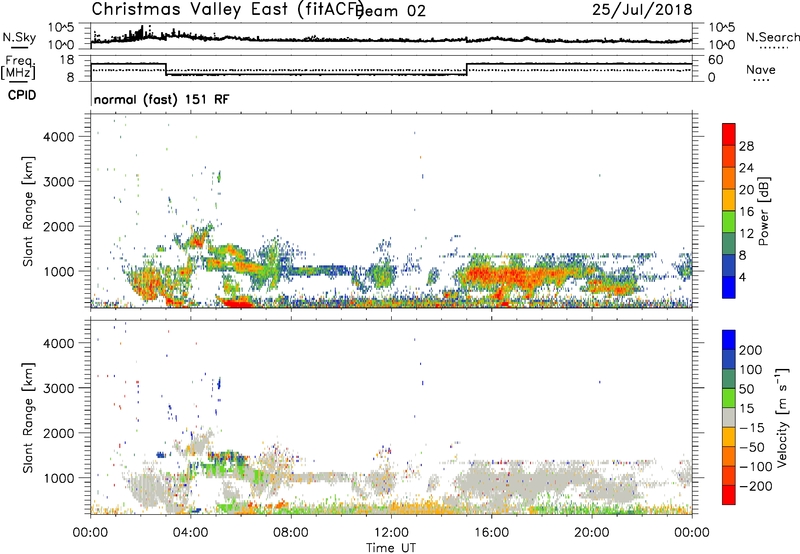Viewport: 800px width, 554px height.
Task: Click the "100" label on the velocity colorbar
Action: coord(751,370)
